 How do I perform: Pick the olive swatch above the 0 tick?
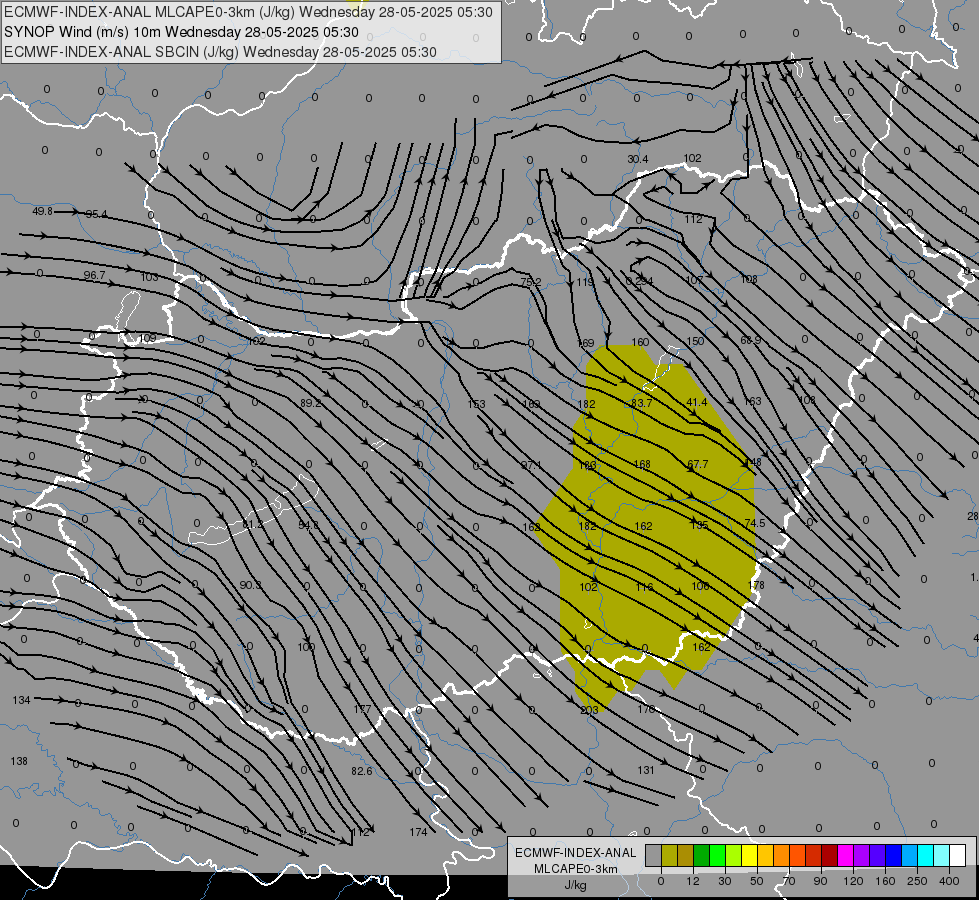click(x=669, y=855)
